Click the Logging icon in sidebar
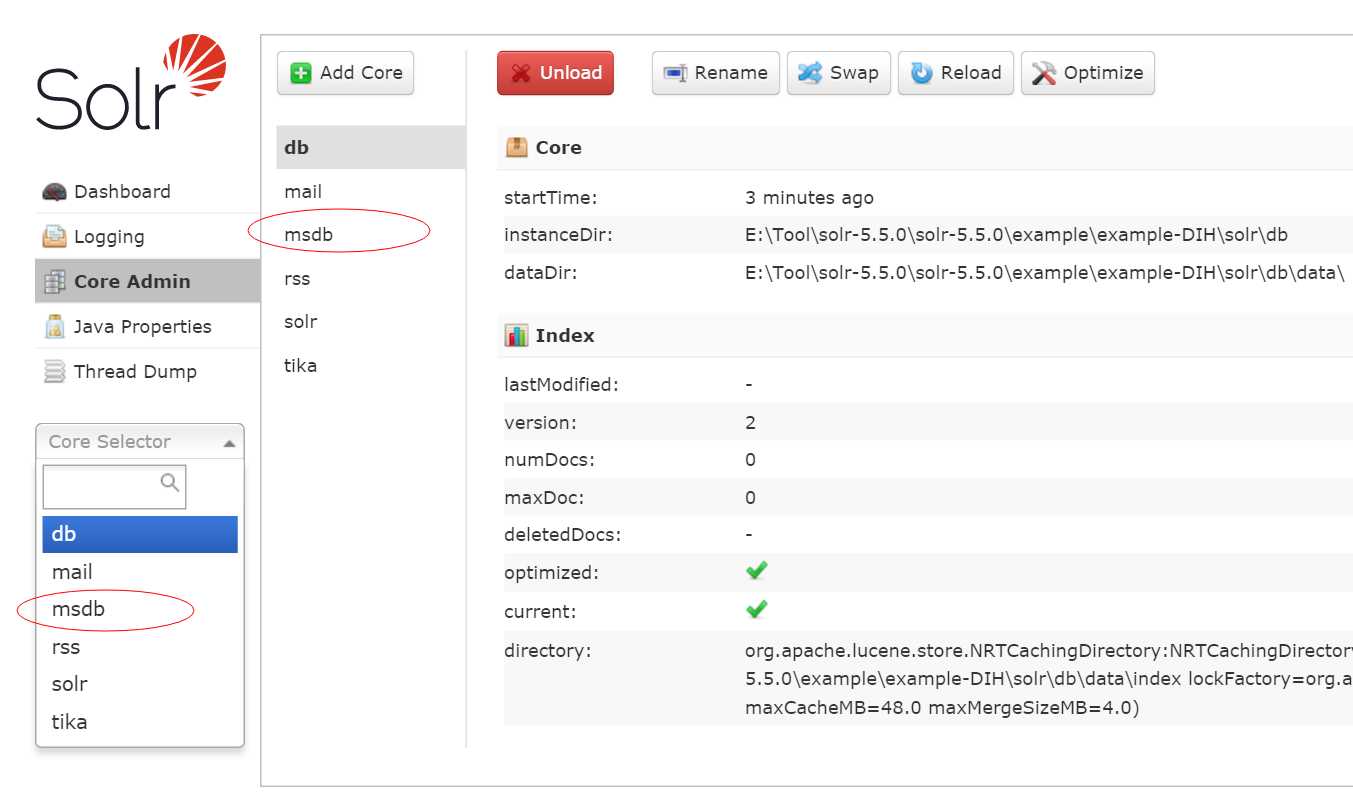This screenshot has width=1353, height=796. click(54, 237)
